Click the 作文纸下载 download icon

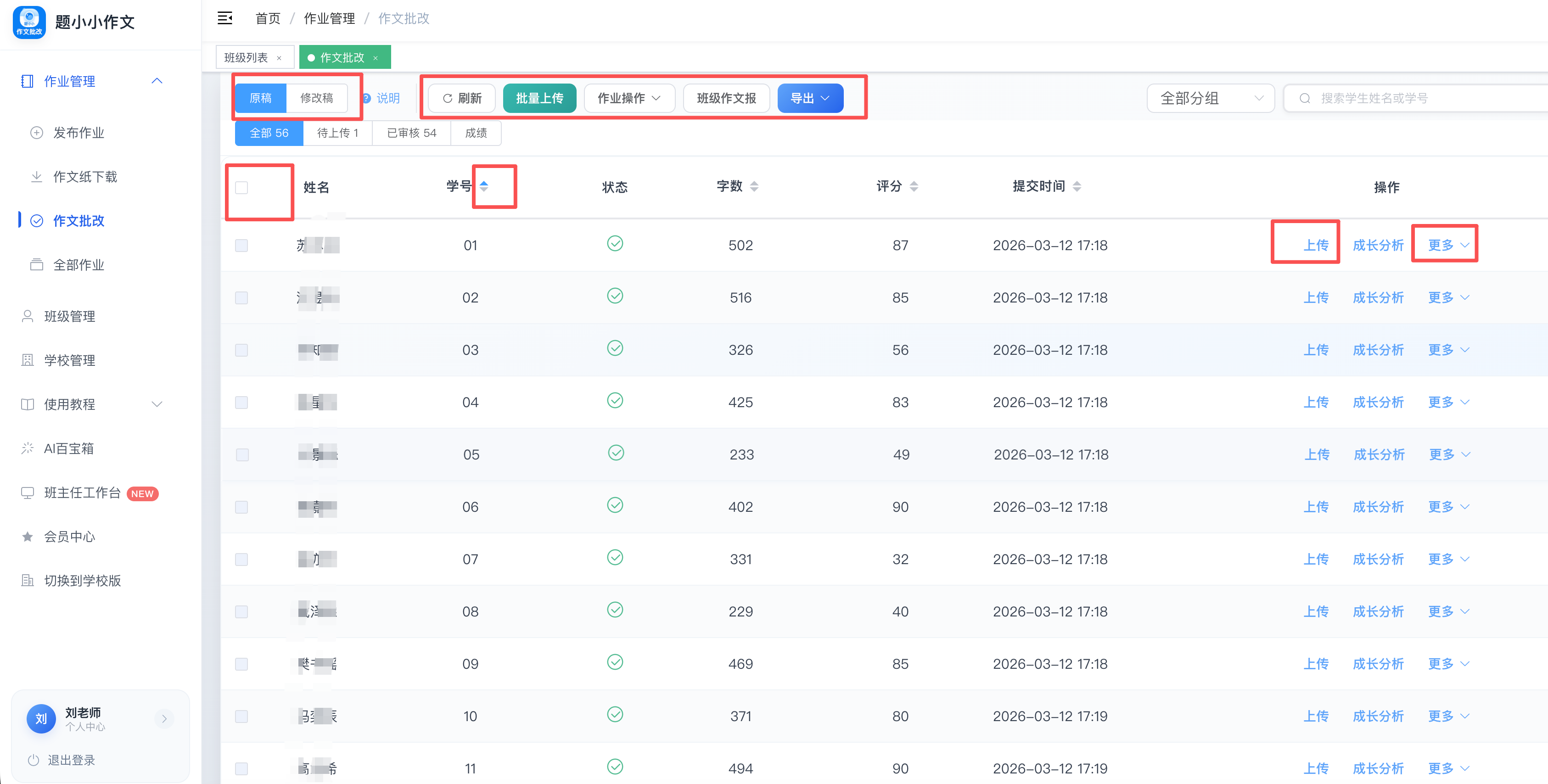[37, 177]
